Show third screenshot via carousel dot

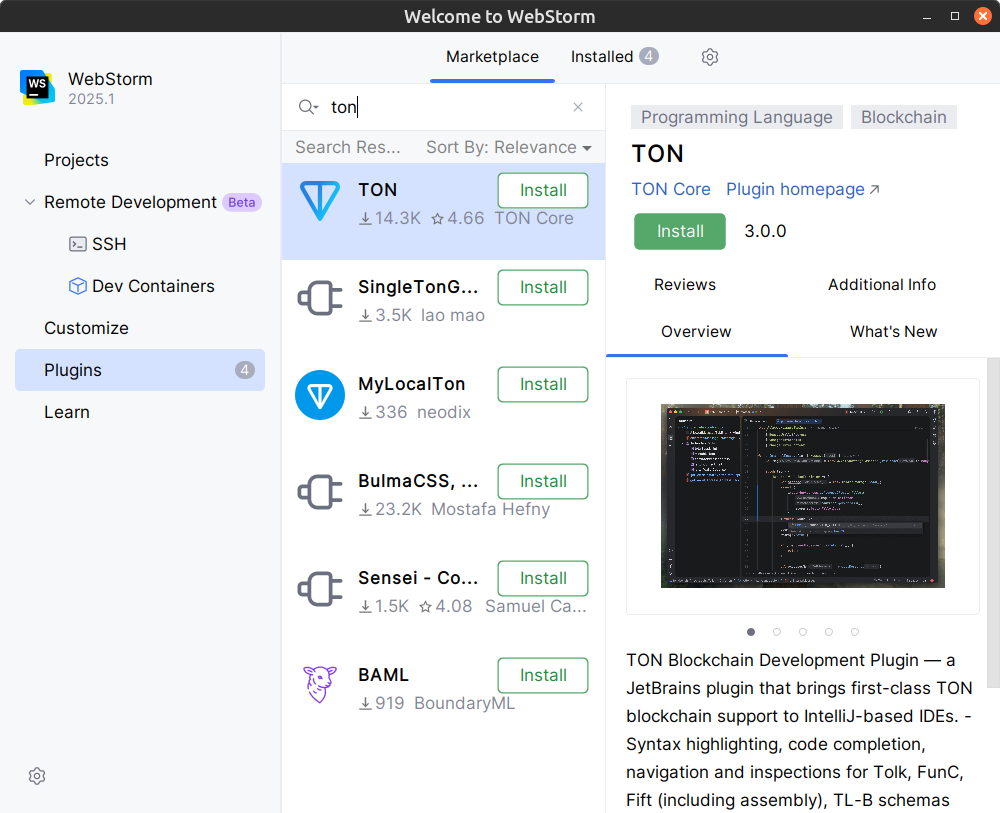[x=803, y=632]
